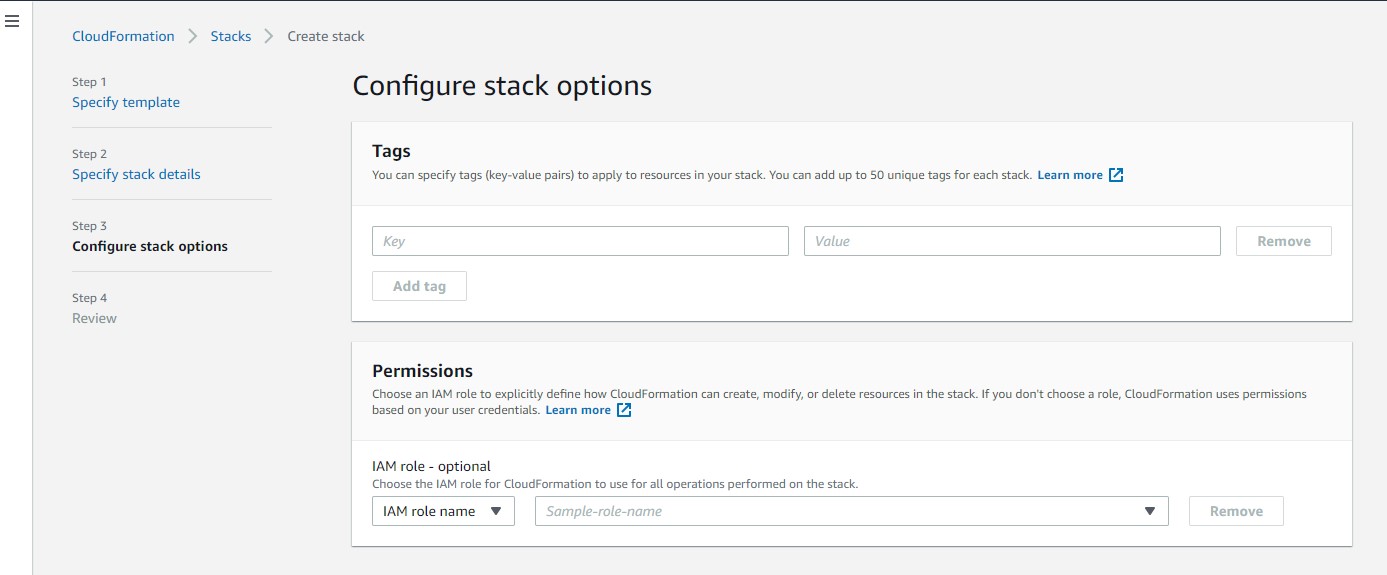Click the breadcrumb chevron after CloudFormation

click(193, 36)
